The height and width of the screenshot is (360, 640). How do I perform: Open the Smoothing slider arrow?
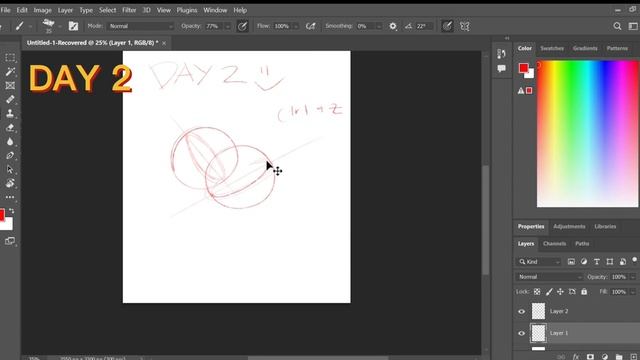[379, 26]
